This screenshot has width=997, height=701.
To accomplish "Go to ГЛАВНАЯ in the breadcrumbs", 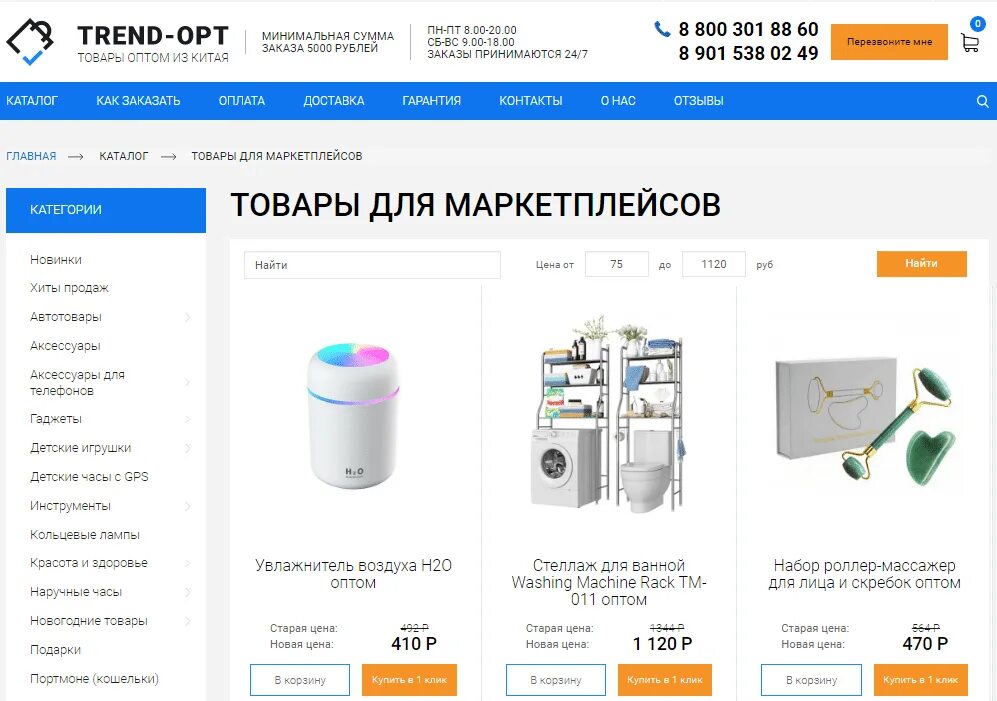I will pyautogui.click(x=31, y=156).
